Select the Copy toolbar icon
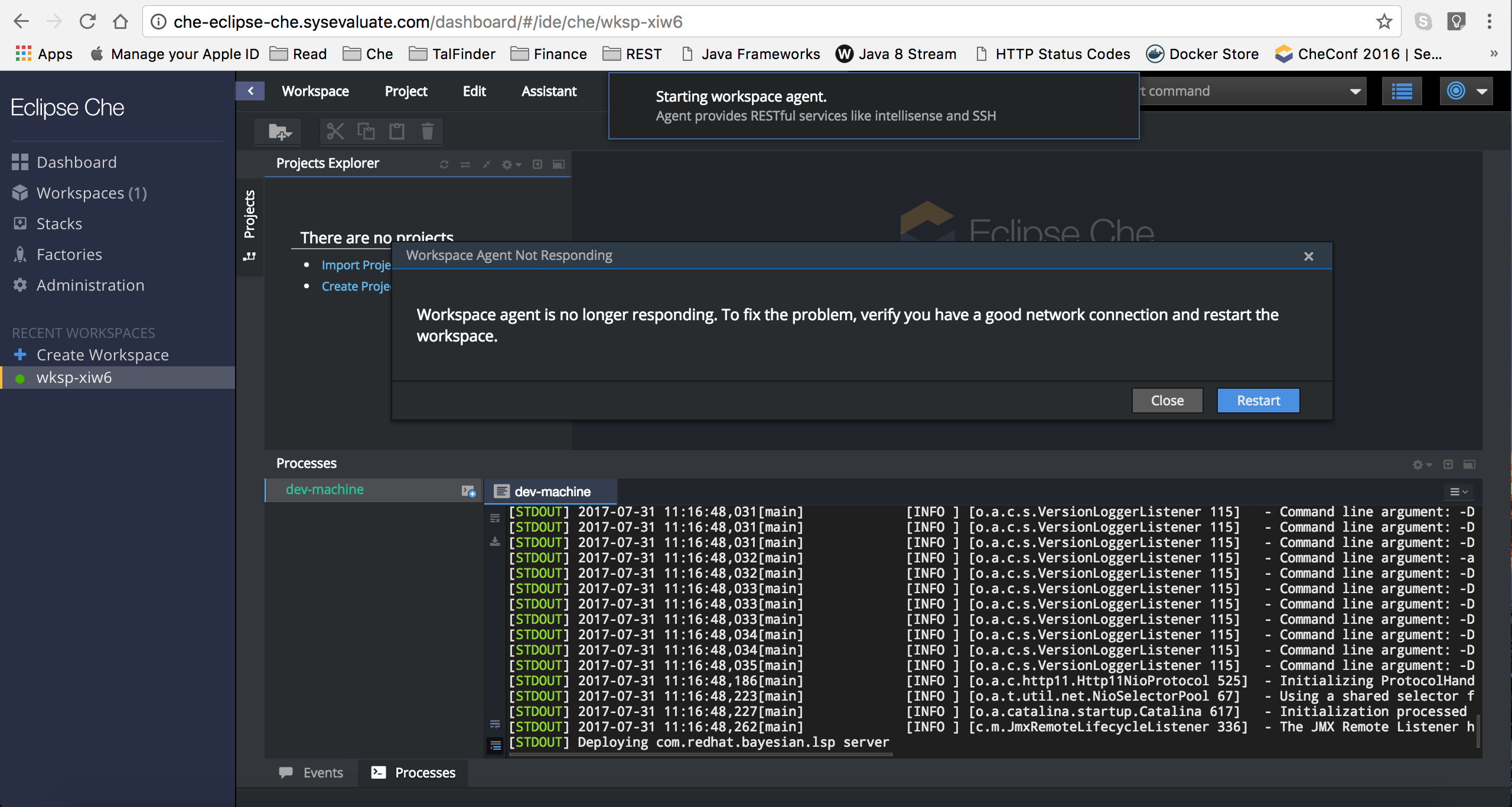 366,131
